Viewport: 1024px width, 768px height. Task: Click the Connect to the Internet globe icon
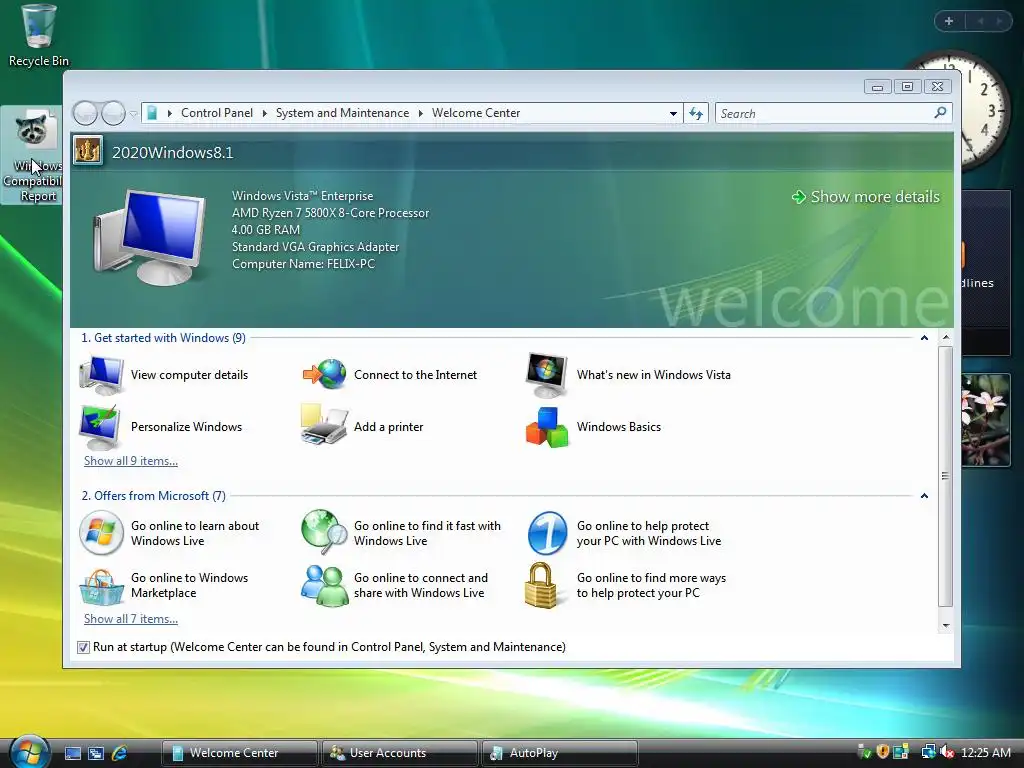click(x=325, y=374)
